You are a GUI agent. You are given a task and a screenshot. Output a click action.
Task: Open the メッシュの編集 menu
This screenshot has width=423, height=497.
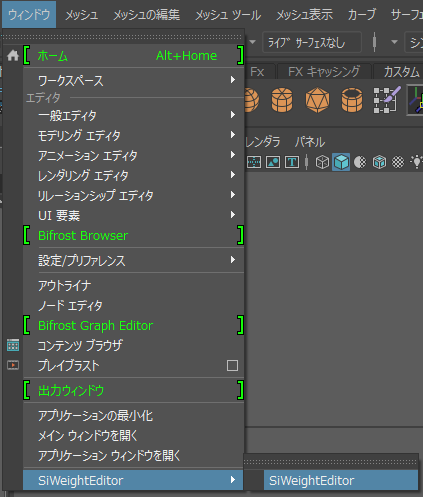tap(147, 15)
